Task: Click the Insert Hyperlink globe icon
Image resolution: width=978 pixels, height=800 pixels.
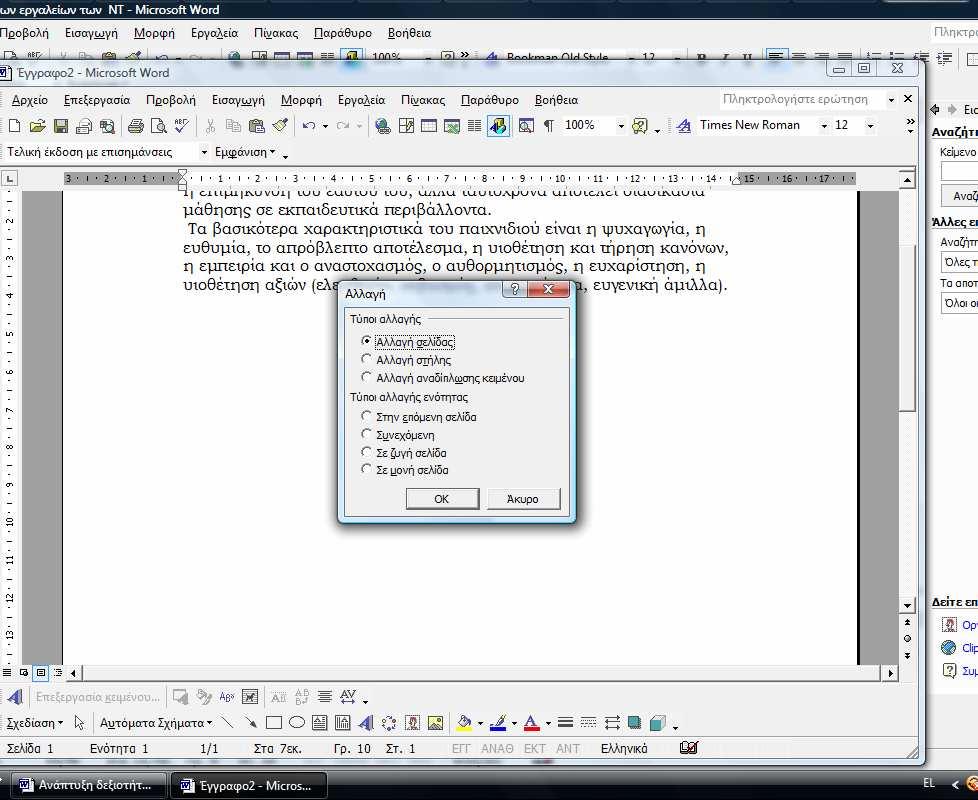Action: click(x=382, y=126)
